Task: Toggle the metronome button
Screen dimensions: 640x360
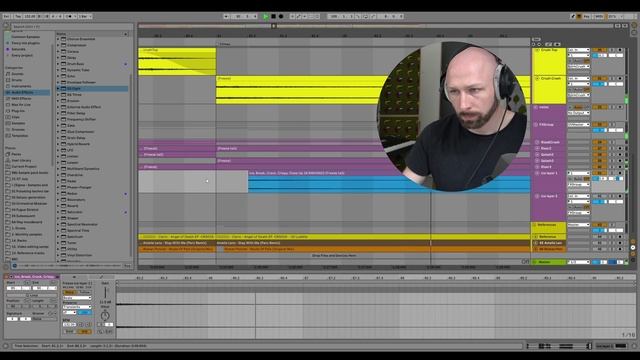Action: point(69,16)
